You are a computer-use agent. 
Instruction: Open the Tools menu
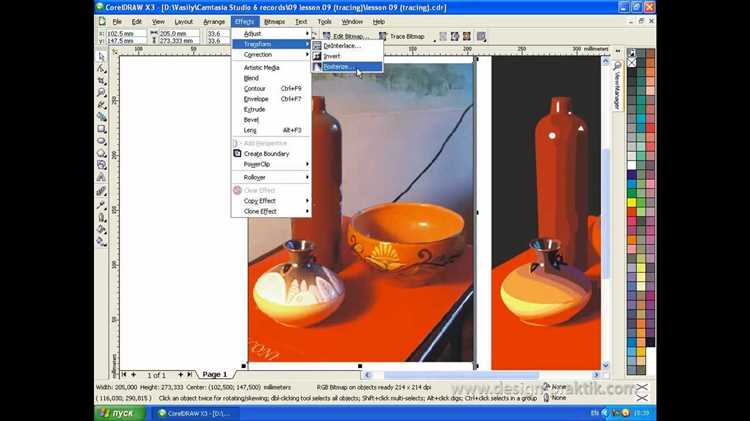pyautogui.click(x=324, y=22)
